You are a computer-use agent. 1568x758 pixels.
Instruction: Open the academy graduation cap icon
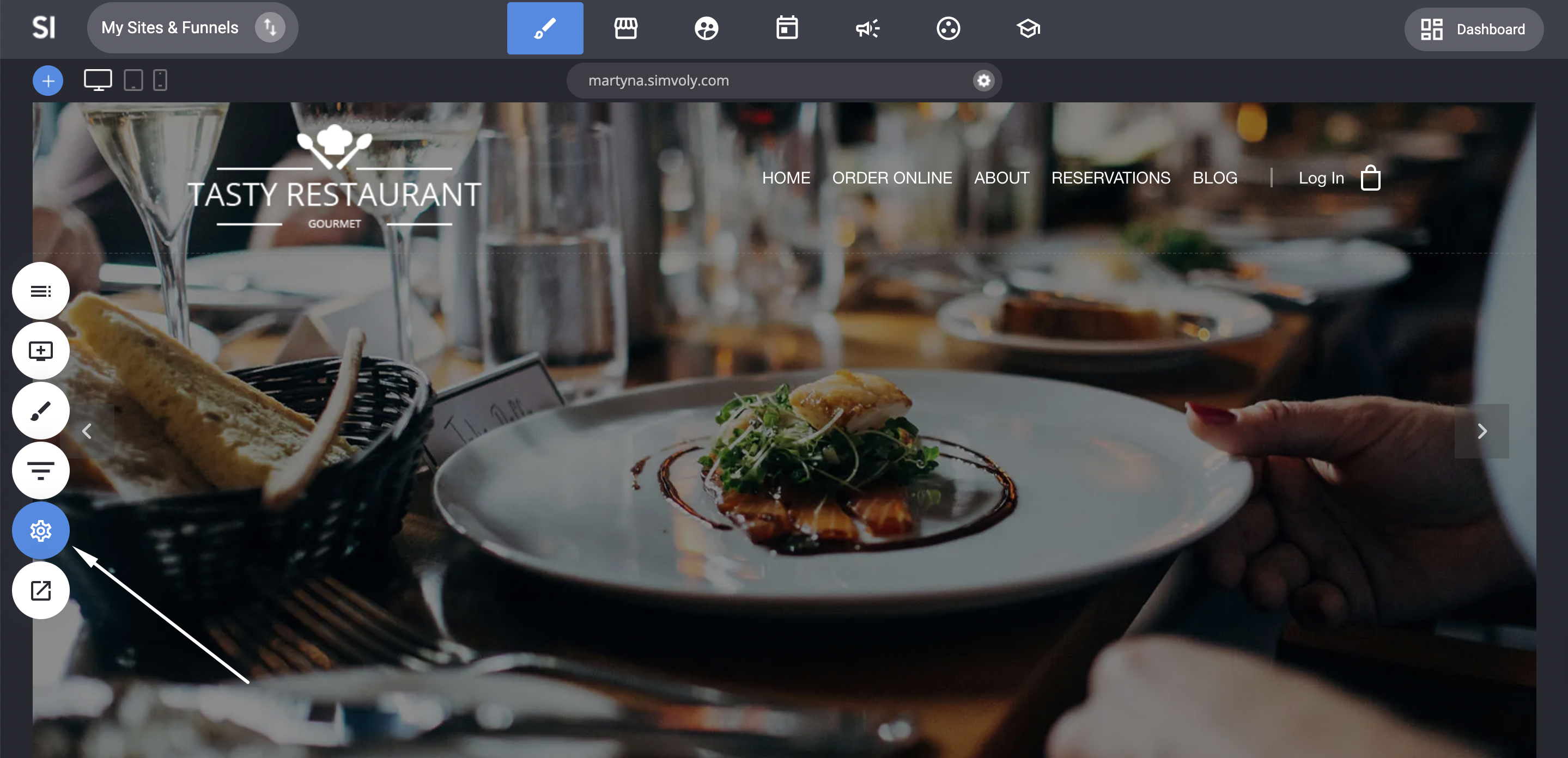(x=1028, y=28)
